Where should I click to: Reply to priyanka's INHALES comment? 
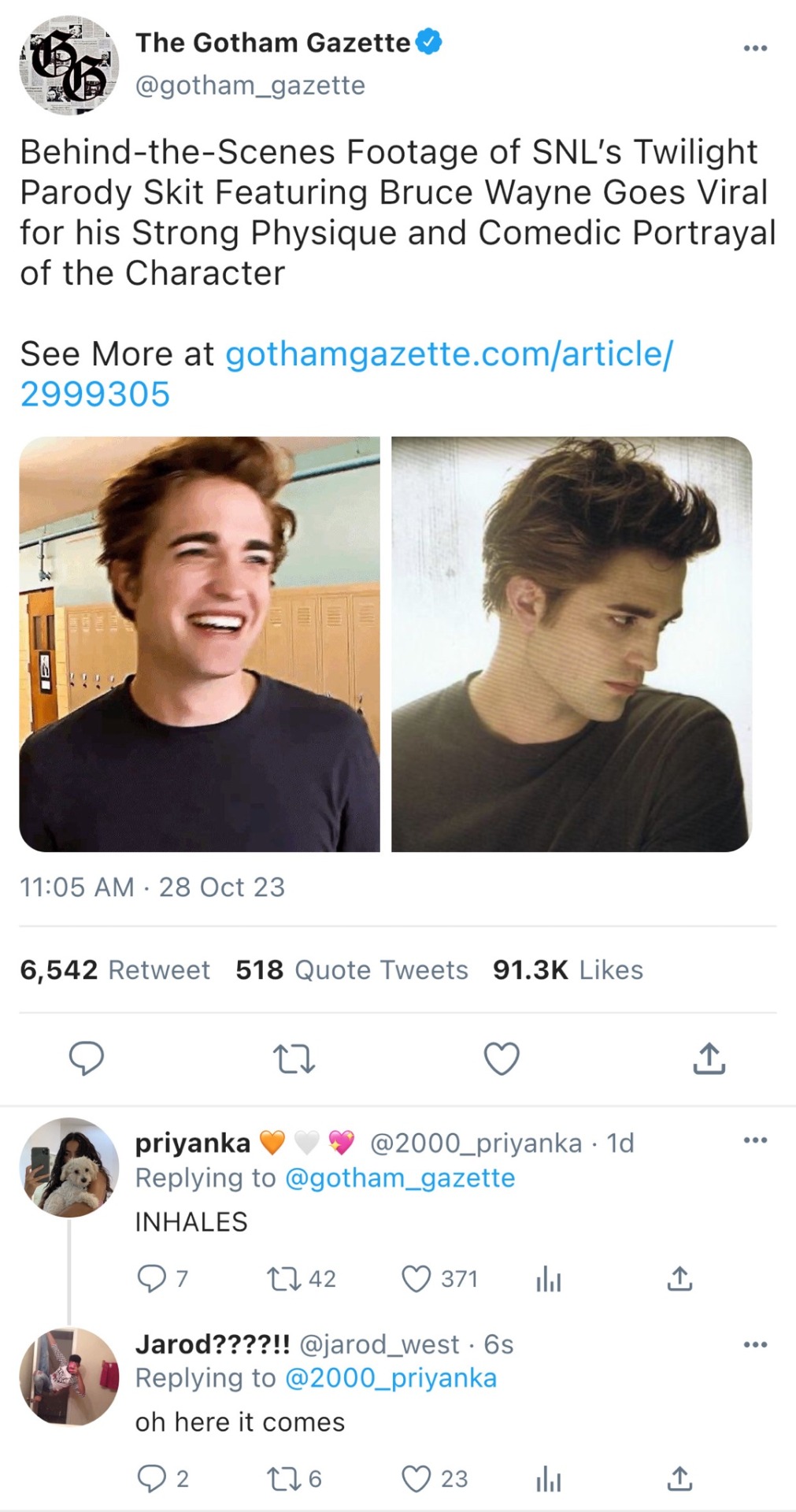pyautogui.click(x=151, y=1279)
